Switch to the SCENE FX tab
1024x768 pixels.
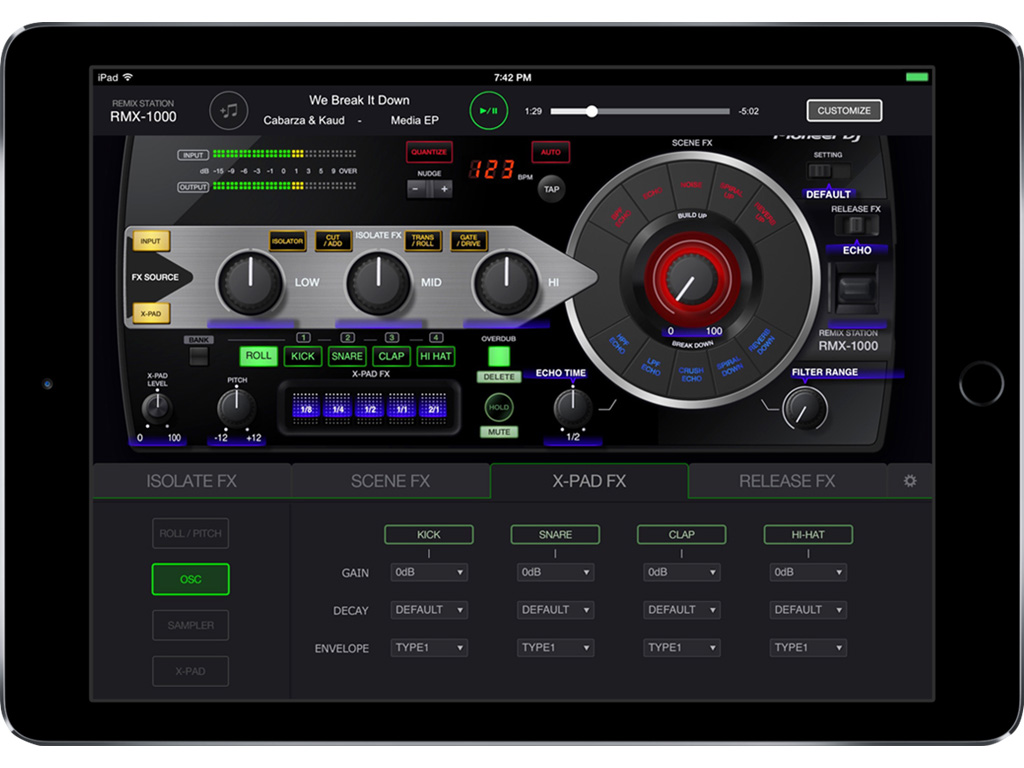point(389,480)
